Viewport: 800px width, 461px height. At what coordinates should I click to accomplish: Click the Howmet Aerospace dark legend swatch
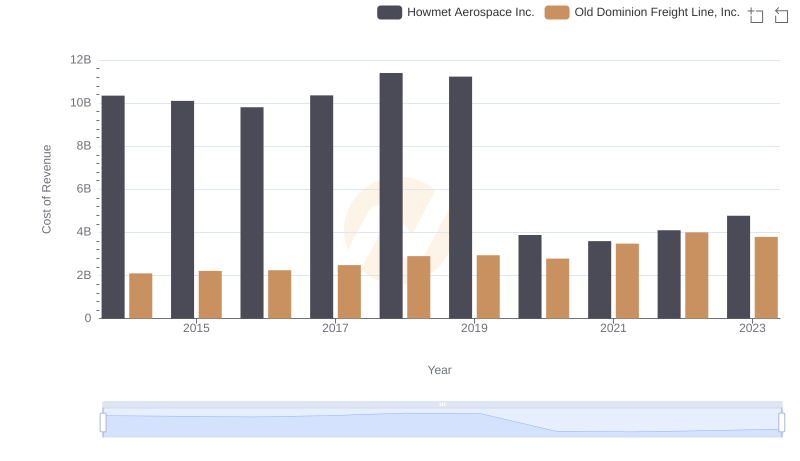[x=389, y=12]
